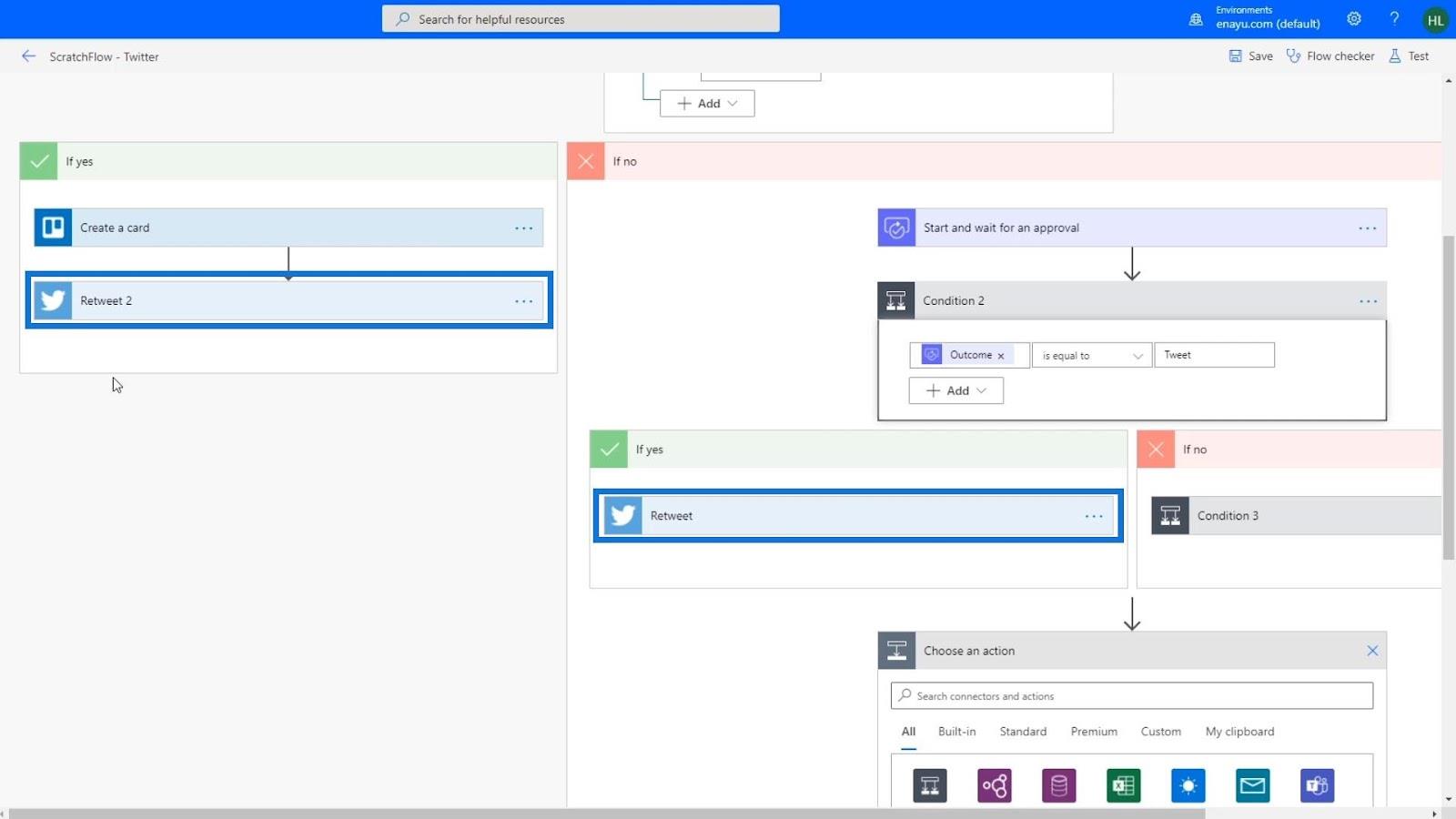Click the Search connectors and actions field
The width and height of the screenshot is (1456, 819).
[x=1132, y=696]
